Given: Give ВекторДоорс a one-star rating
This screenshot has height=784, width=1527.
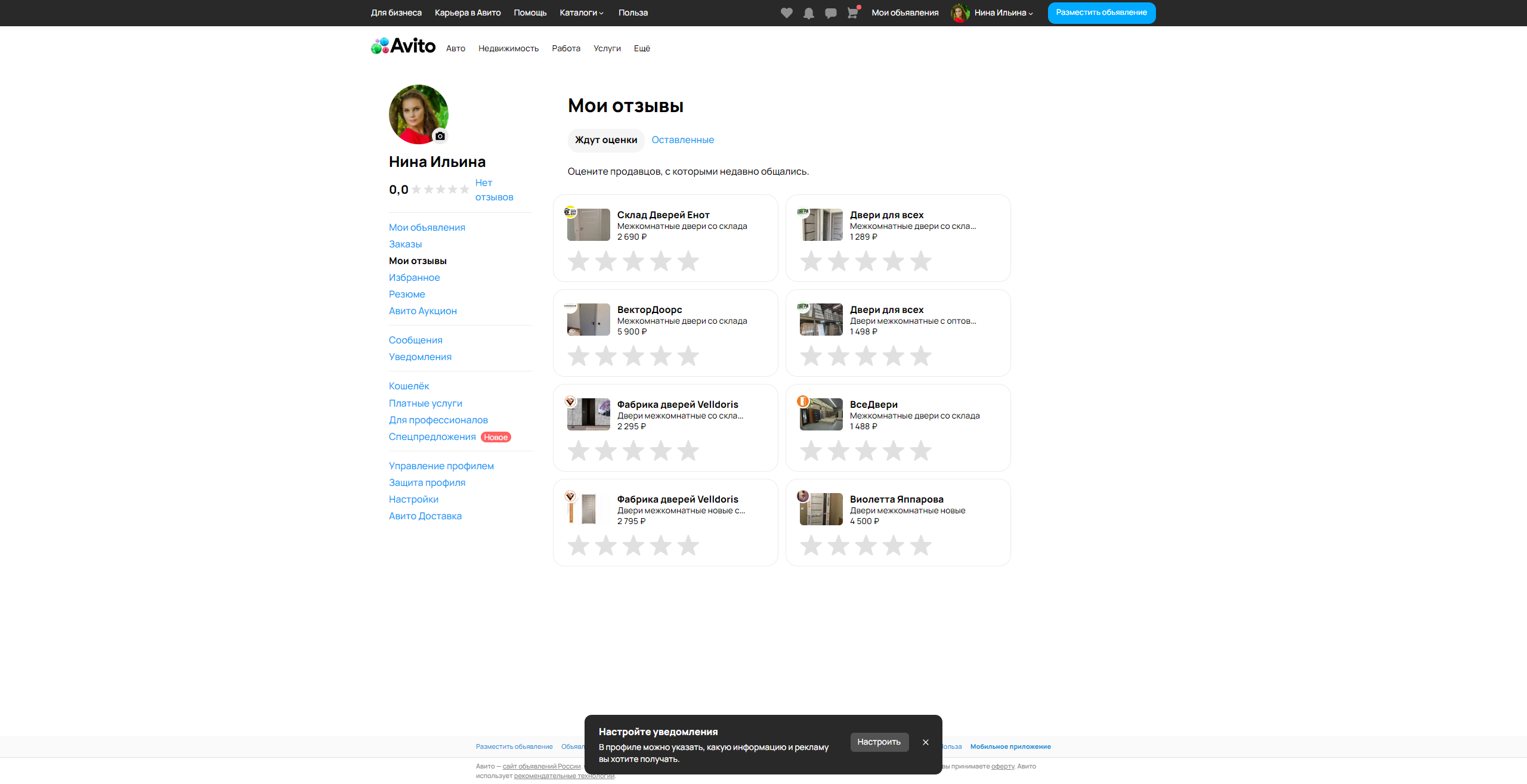Looking at the screenshot, I should 578,356.
